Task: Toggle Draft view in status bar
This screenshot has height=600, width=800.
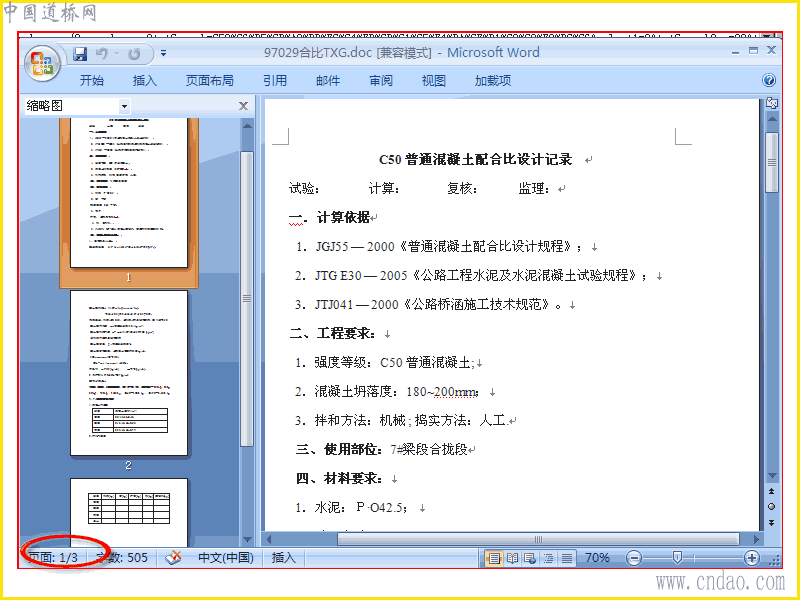Action: coord(566,558)
